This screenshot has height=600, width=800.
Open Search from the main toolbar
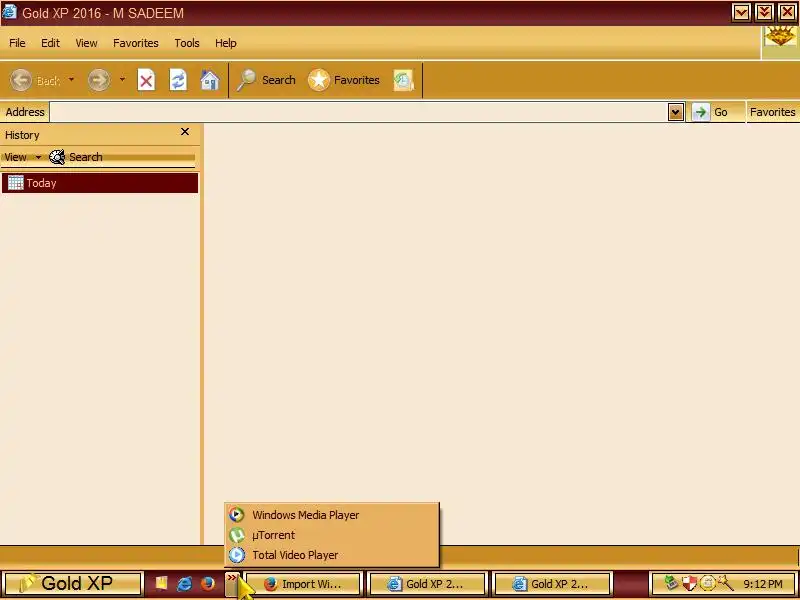[266, 80]
